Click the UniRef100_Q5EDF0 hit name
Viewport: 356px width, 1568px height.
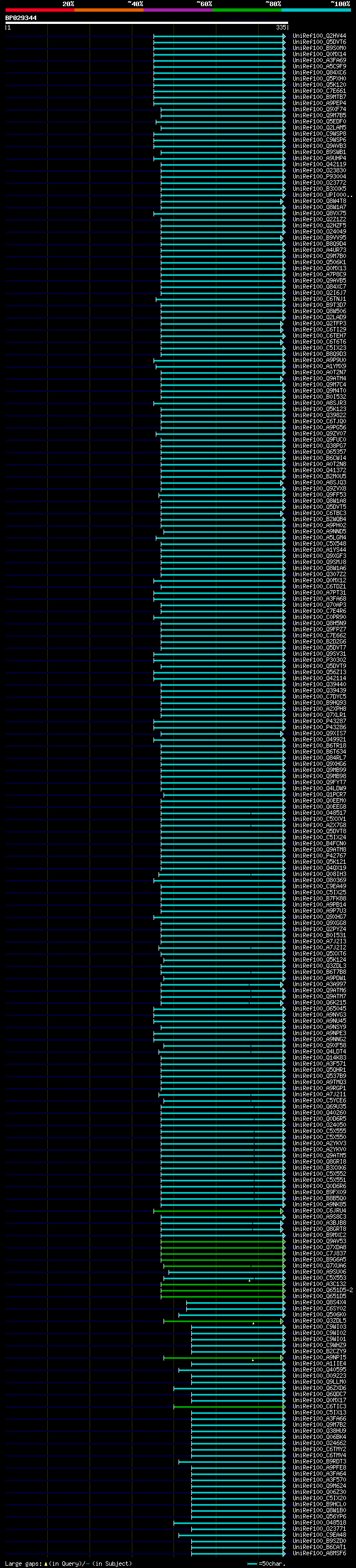click(x=319, y=122)
